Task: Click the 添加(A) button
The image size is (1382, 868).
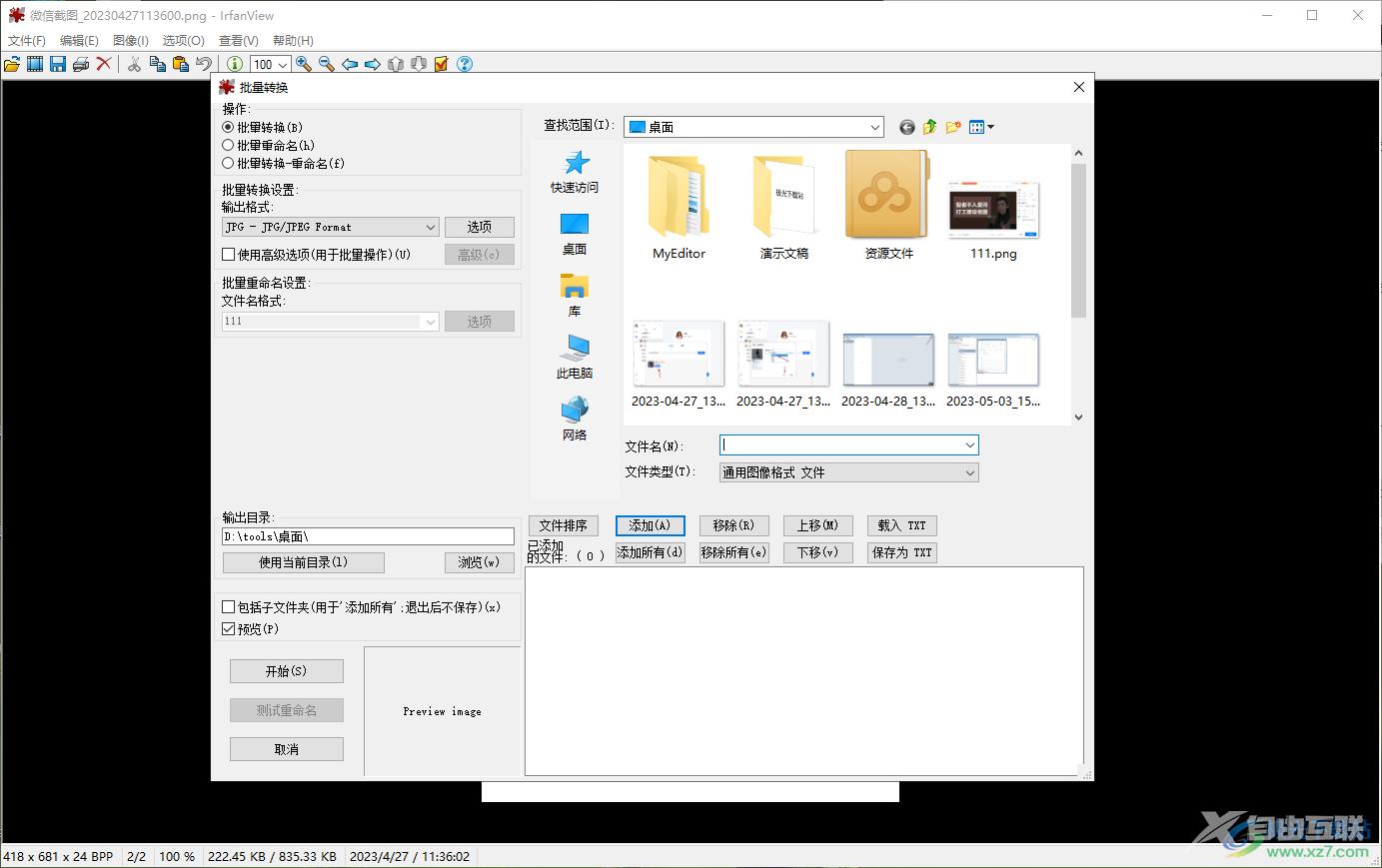Action: pyautogui.click(x=651, y=525)
